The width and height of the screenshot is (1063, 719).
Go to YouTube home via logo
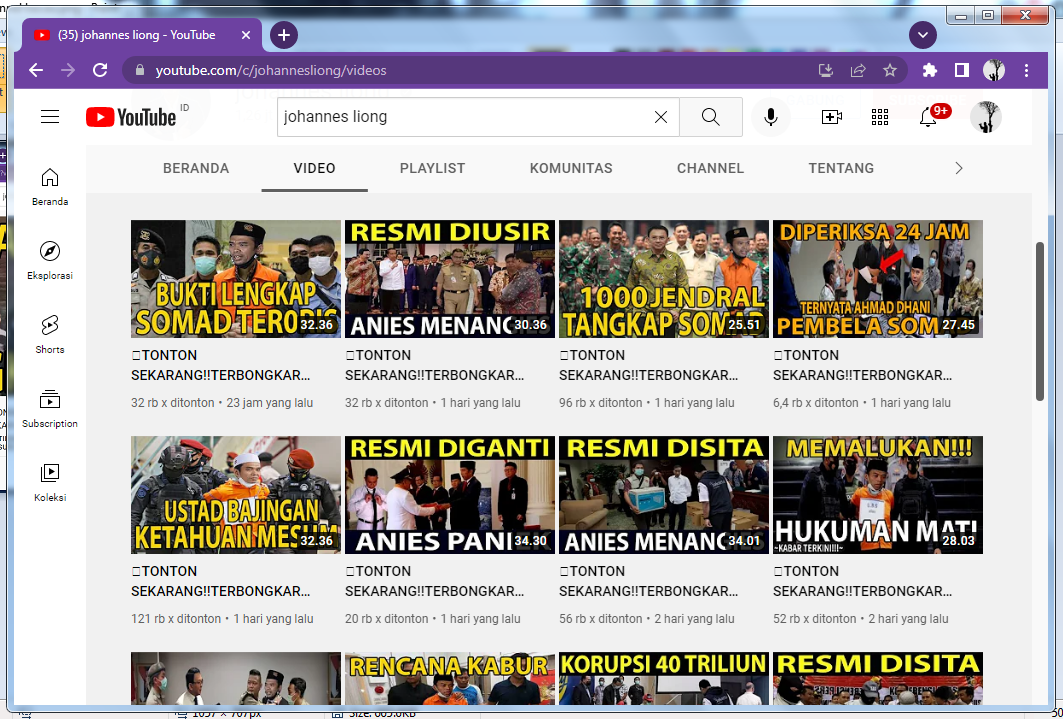point(132,117)
